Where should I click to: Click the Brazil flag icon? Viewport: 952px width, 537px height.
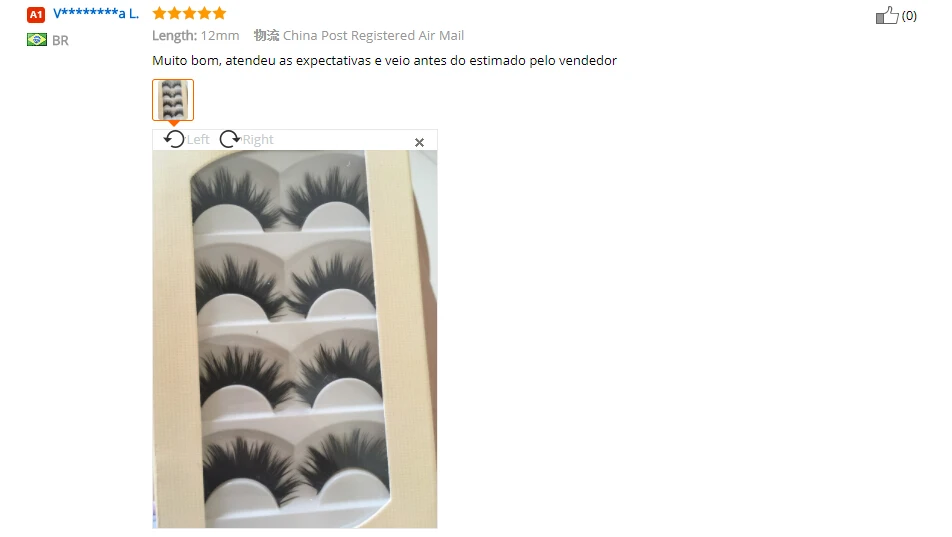(x=37, y=40)
